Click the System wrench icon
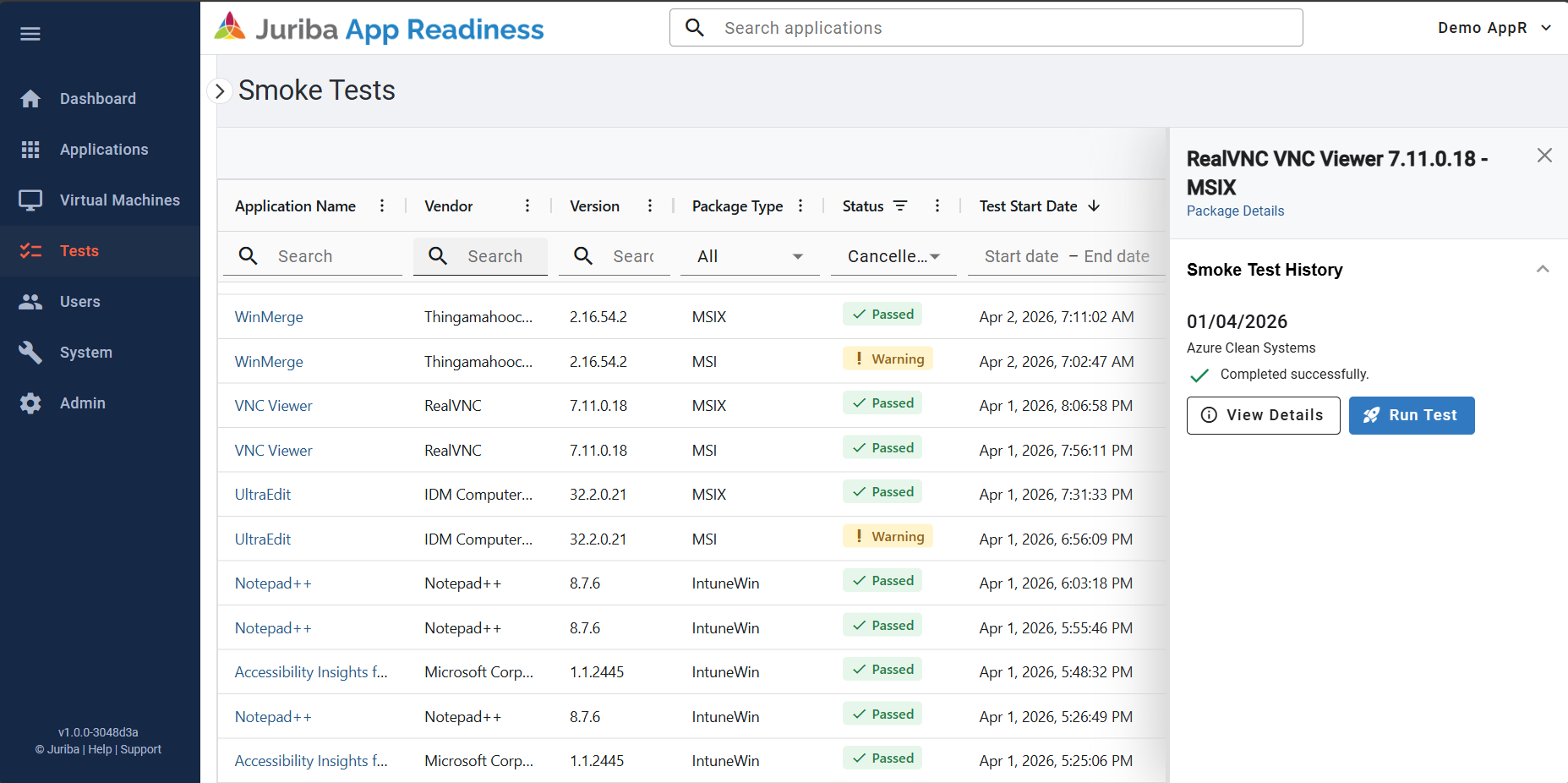Screen dimensions: 1568x783 (30, 353)
